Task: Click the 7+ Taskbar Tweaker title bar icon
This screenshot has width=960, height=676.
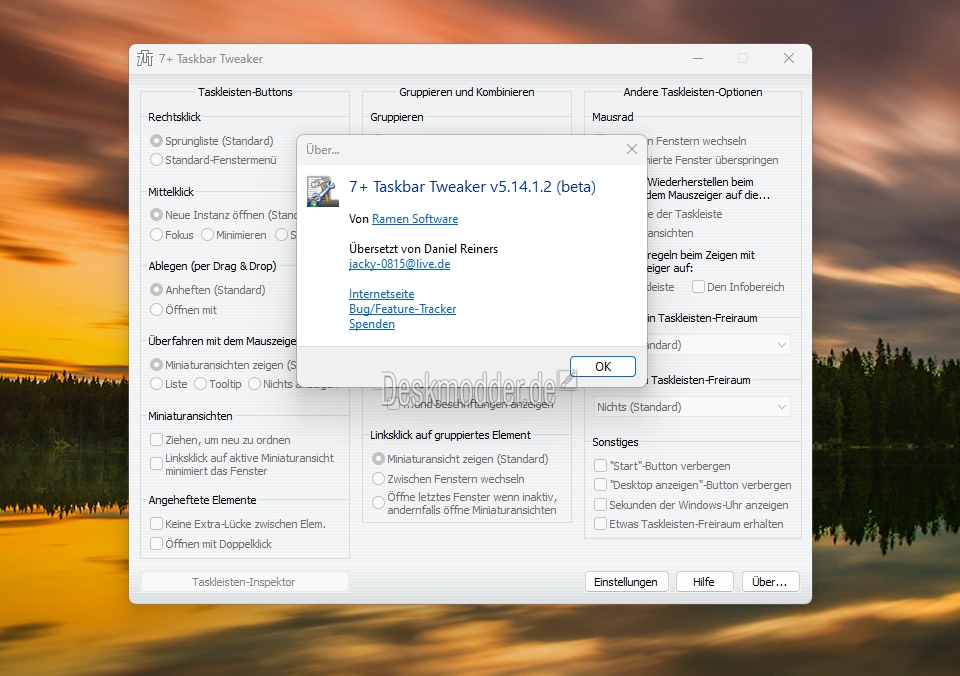Action: click(x=145, y=58)
